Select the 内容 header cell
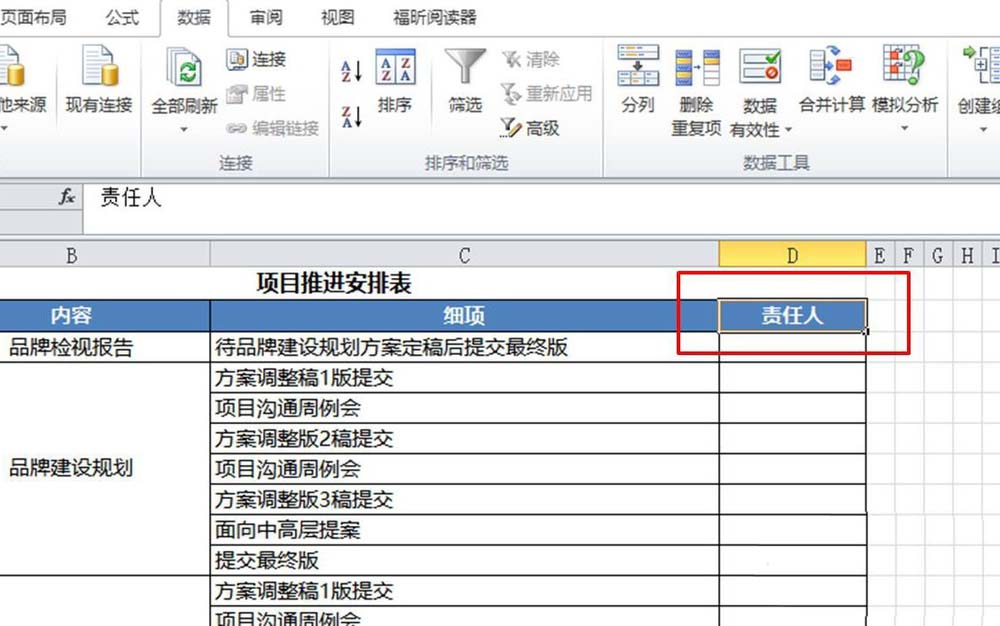1000x626 pixels. point(105,316)
